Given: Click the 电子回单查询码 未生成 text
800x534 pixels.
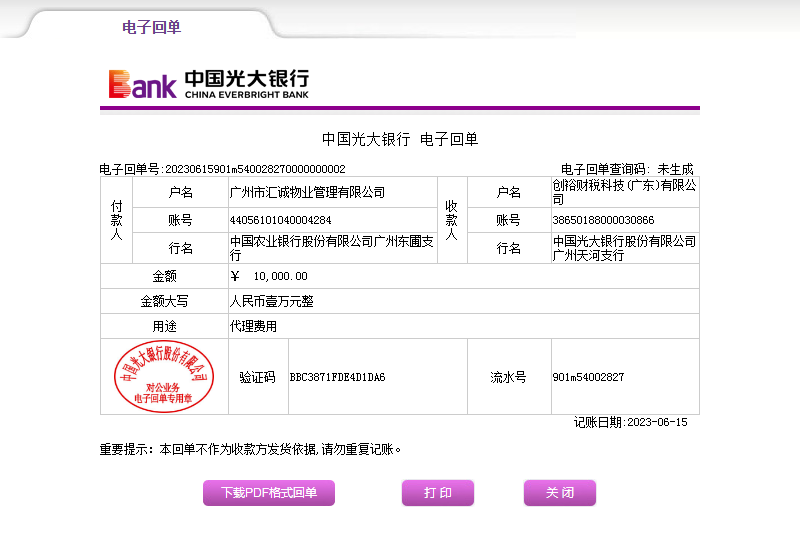Looking at the screenshot, I should tap(627, 169).
